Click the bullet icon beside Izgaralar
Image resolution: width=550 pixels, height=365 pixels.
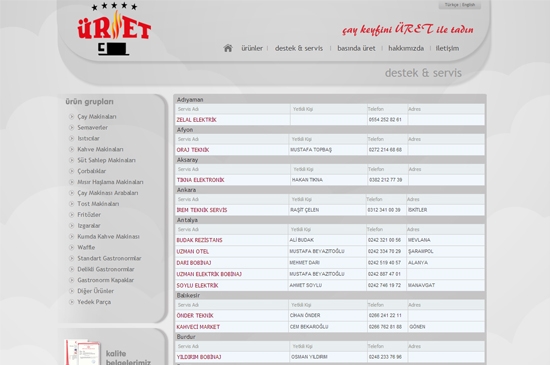tap(71, 225)
